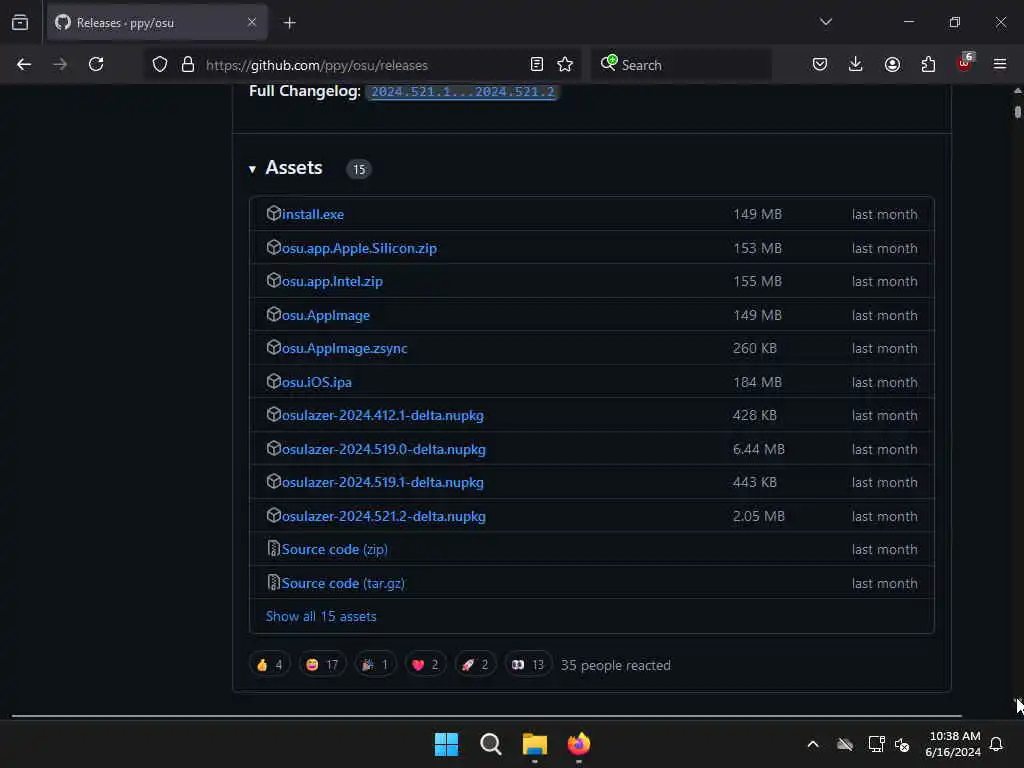Go back with the browser back arrow
Viewport: 1024px width, 768px height.
(24, 65)
